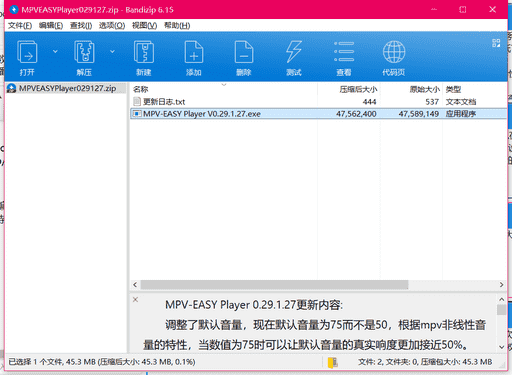
Task: Click the Add (添加) file icon
Action: (x=194, y=52)
